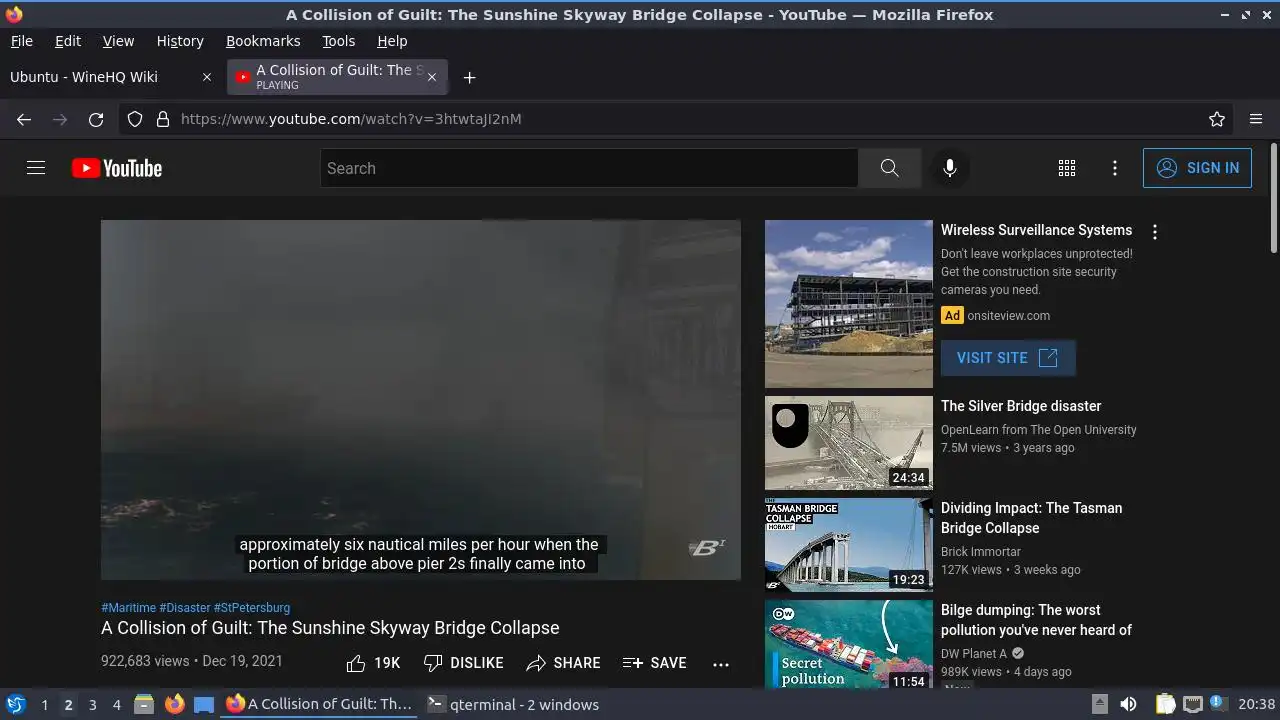The width and height of the screenshot is (1280, 720).
Task: Go back with Firefox back arrow
Action: point(24,119)
